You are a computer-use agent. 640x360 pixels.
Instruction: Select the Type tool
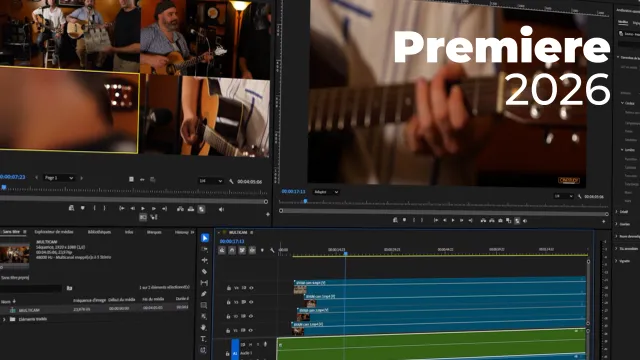pos(203,339)
